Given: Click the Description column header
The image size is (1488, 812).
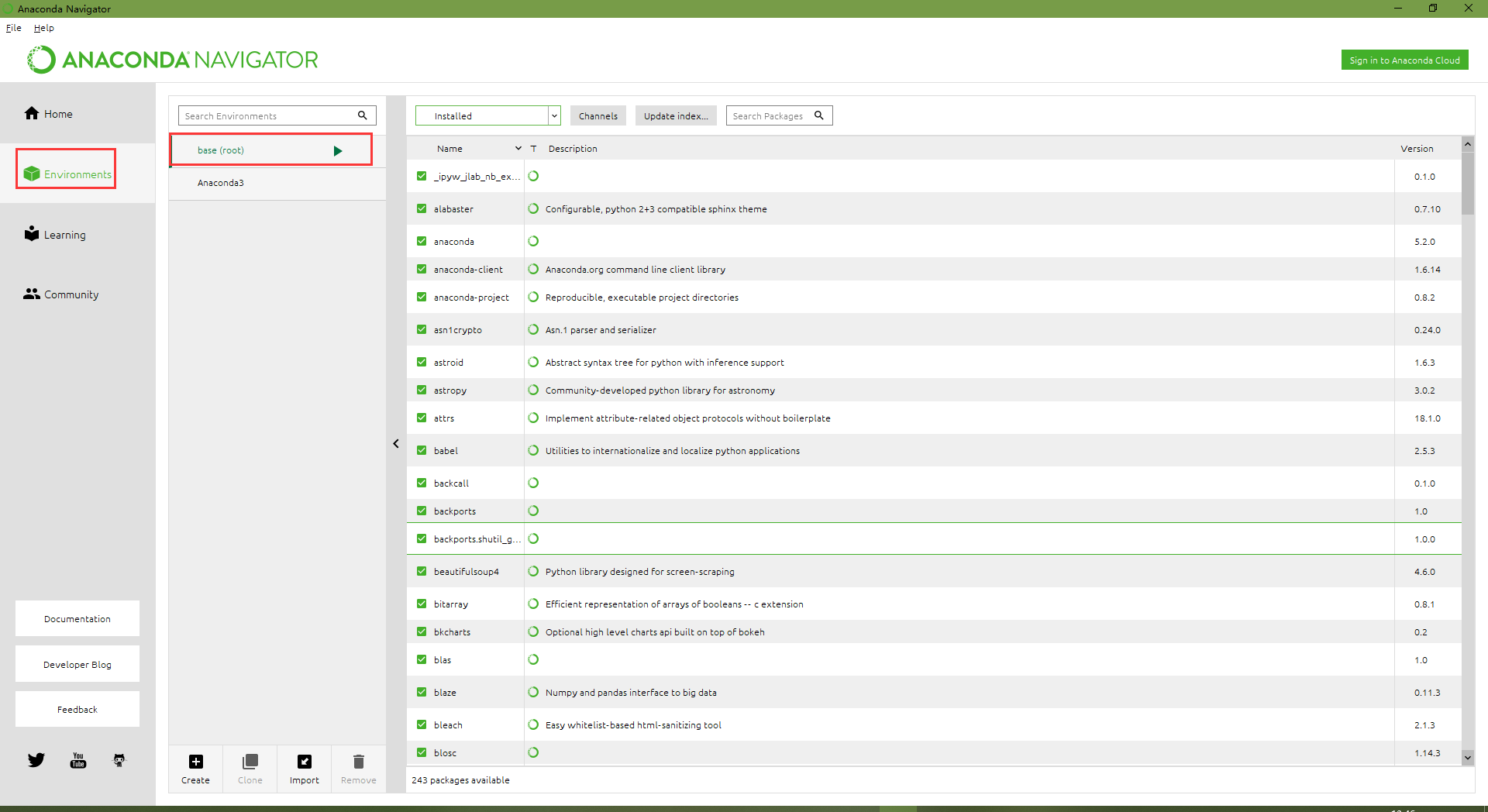Looking at the screenshot, I should 573,149.
